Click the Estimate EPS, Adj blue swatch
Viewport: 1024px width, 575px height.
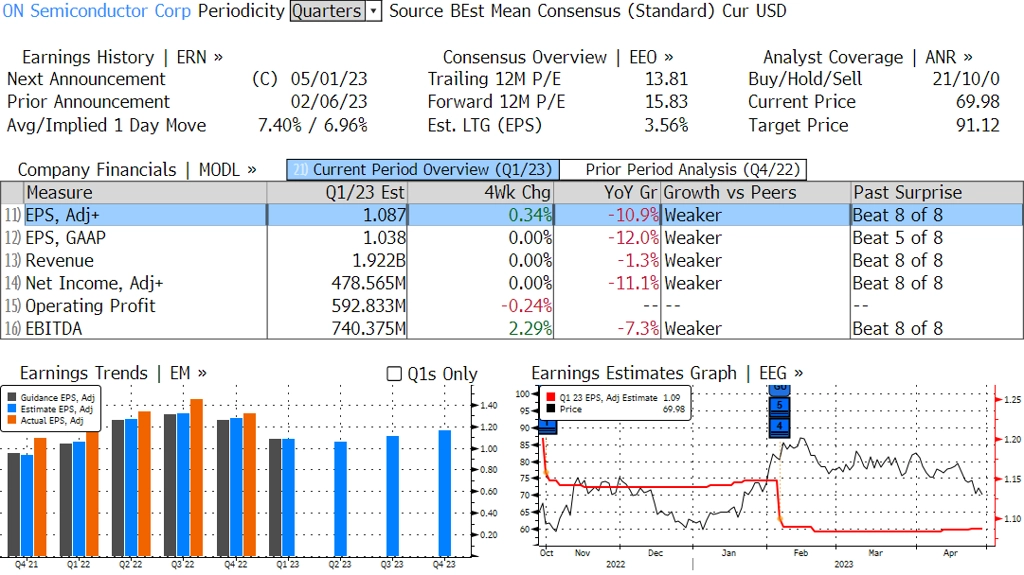pyautogui.click(x=12, y=409)
